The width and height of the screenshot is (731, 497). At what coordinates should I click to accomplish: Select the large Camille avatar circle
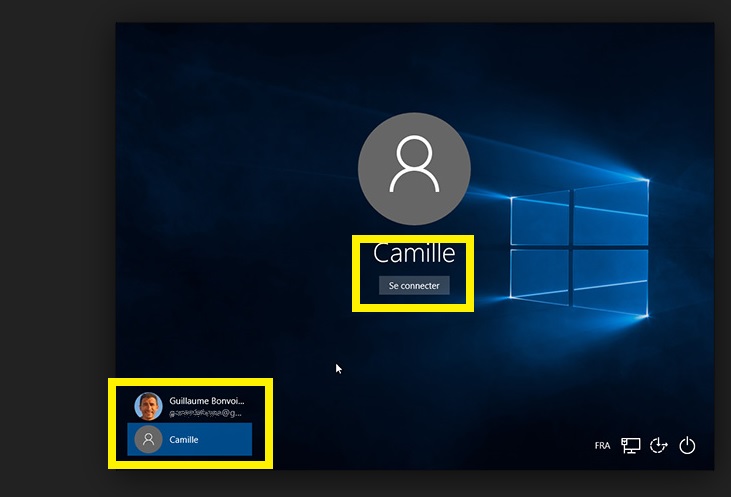point(414,169)
